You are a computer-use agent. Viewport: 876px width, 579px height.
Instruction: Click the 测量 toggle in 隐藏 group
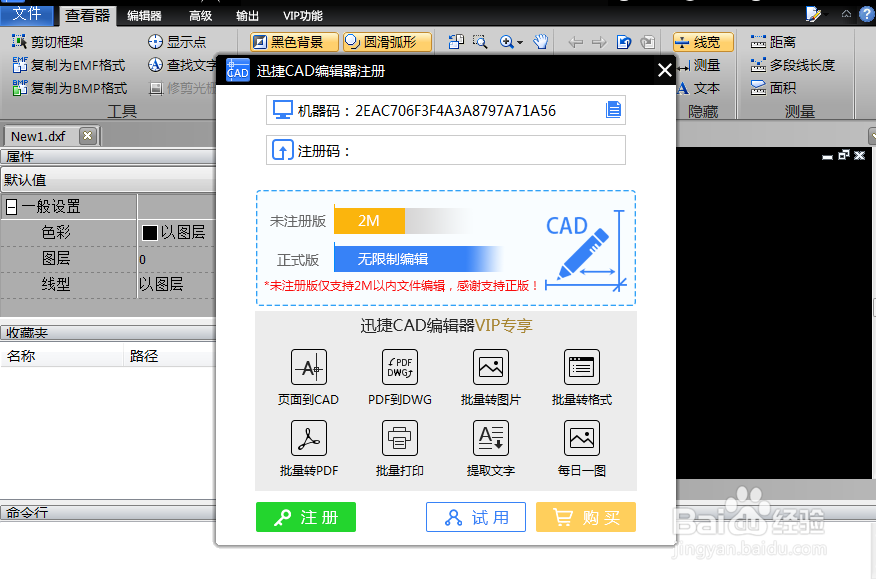(699, 65)
